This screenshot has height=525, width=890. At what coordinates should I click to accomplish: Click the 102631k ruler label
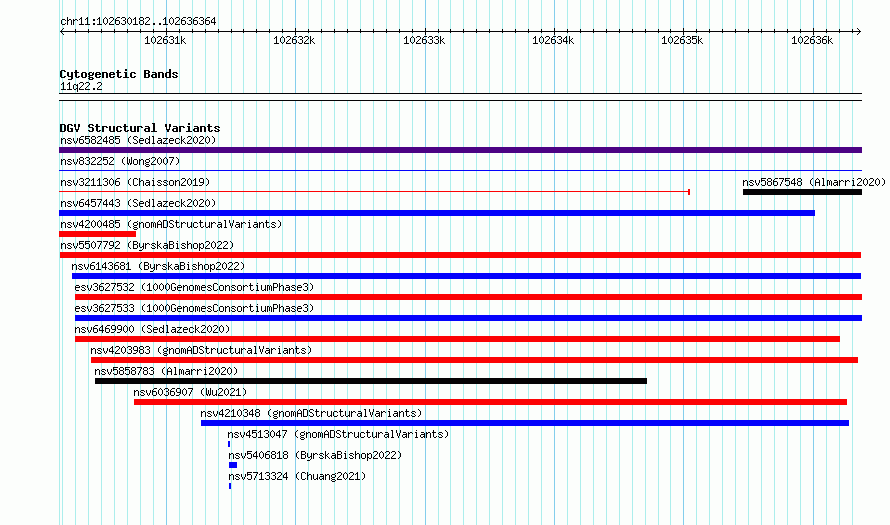pos(165,40)
